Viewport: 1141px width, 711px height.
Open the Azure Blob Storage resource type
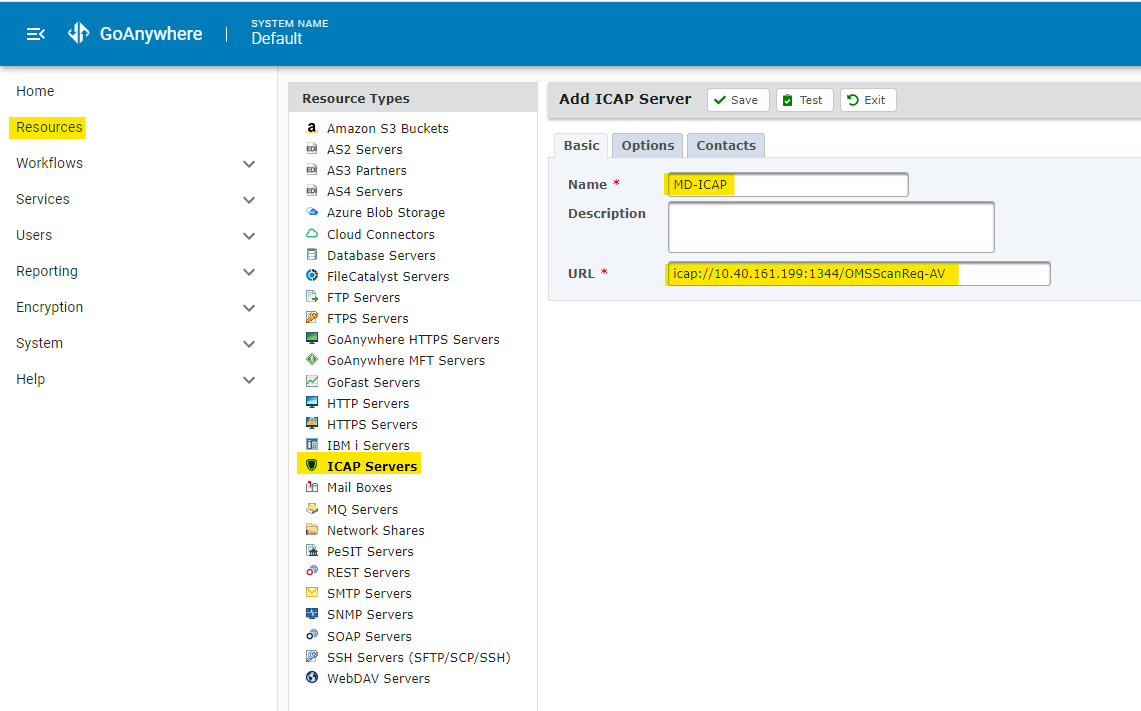tap(386, 212)
